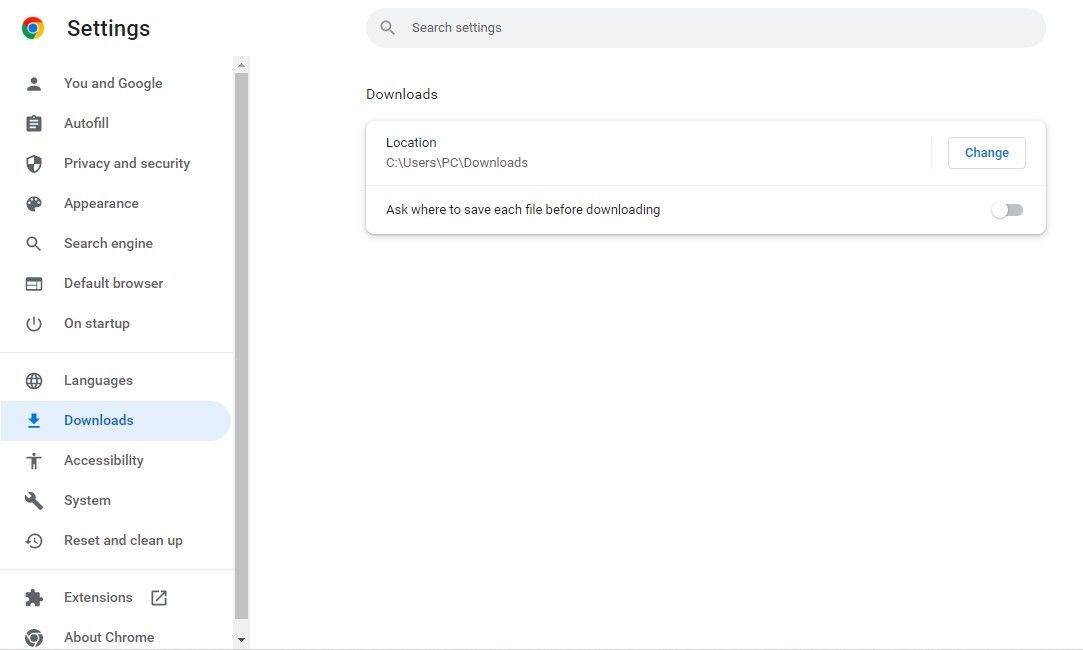Image resolution: width=1083 pixels, height=650 pixels.
Task: Click the Reset and clean up clock icon
Action: pyautogui.click(x=34, y=540)
